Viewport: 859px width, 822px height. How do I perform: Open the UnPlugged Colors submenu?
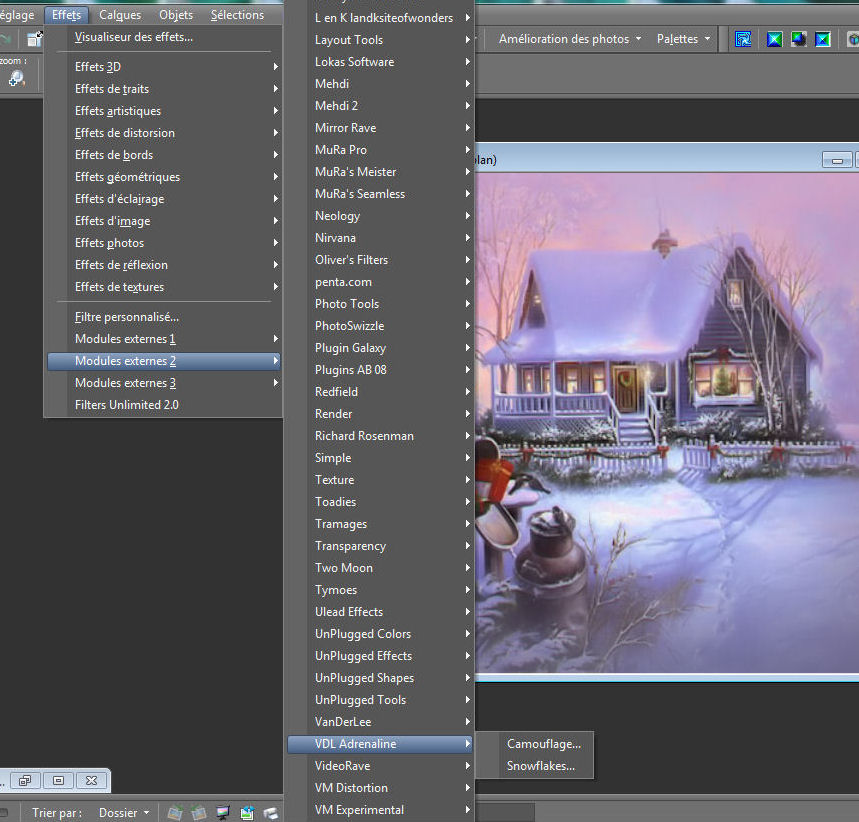pyautogui.click(x=380, y=633)
